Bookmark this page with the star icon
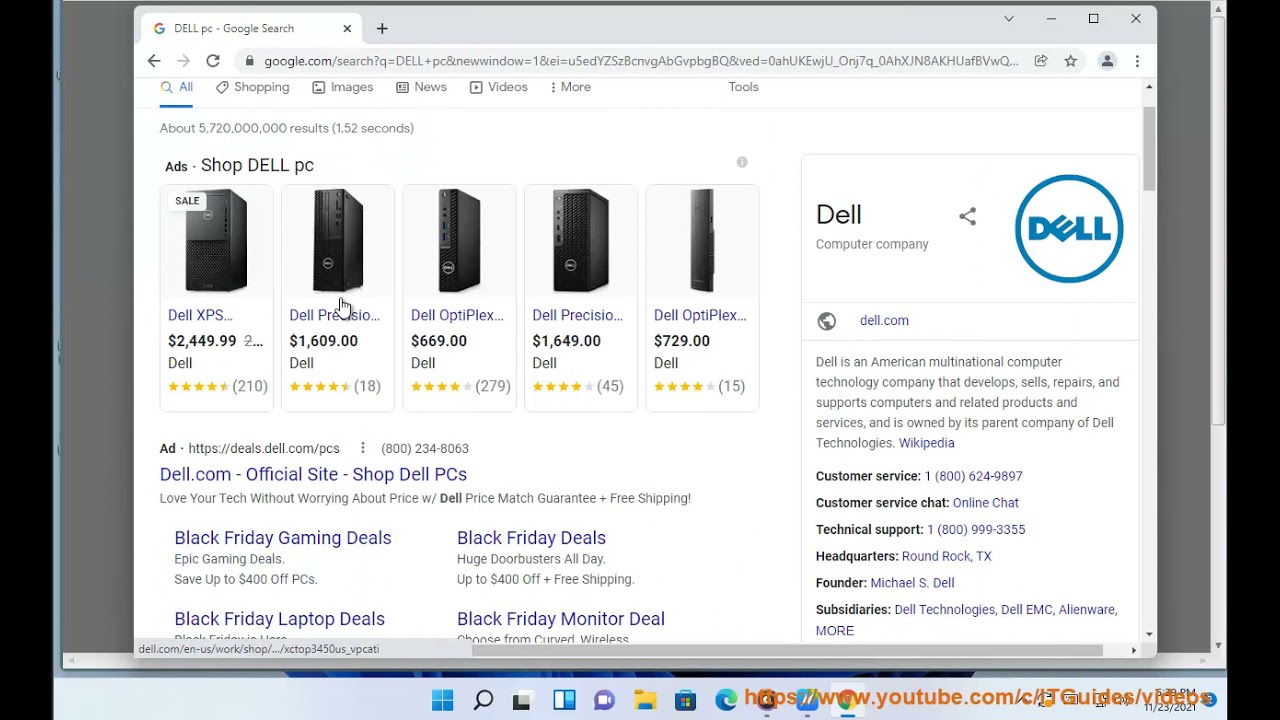The height and width of the screenshot is (720, 1280). click(x=1070, y=61)
